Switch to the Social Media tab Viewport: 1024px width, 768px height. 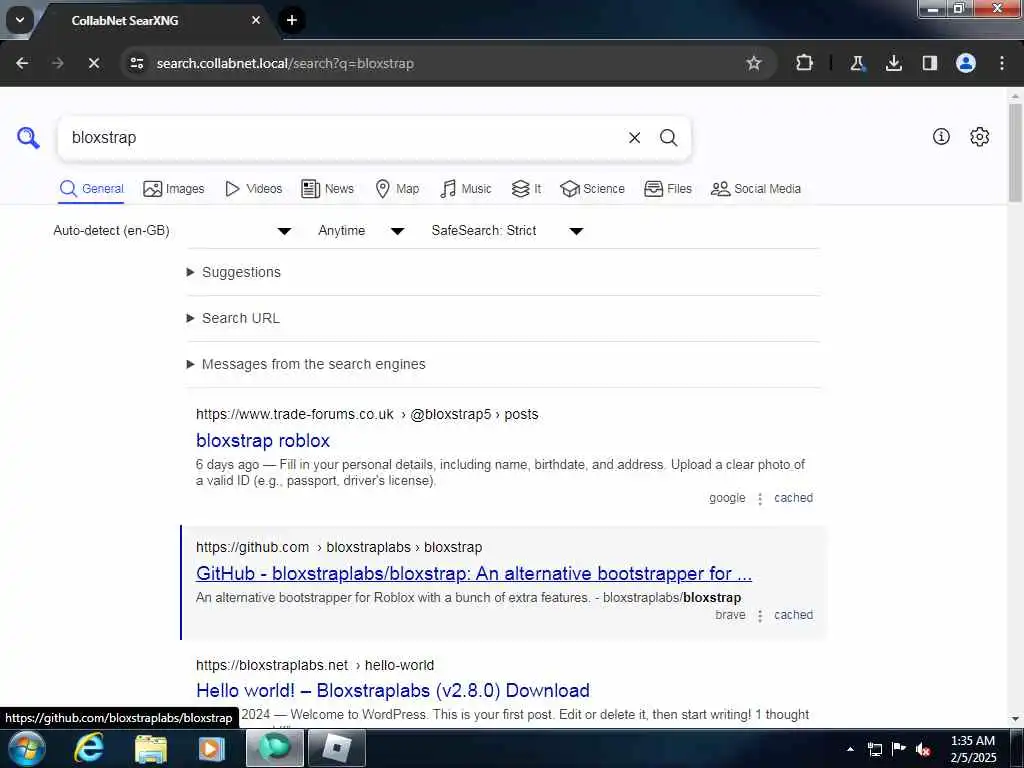756,189
